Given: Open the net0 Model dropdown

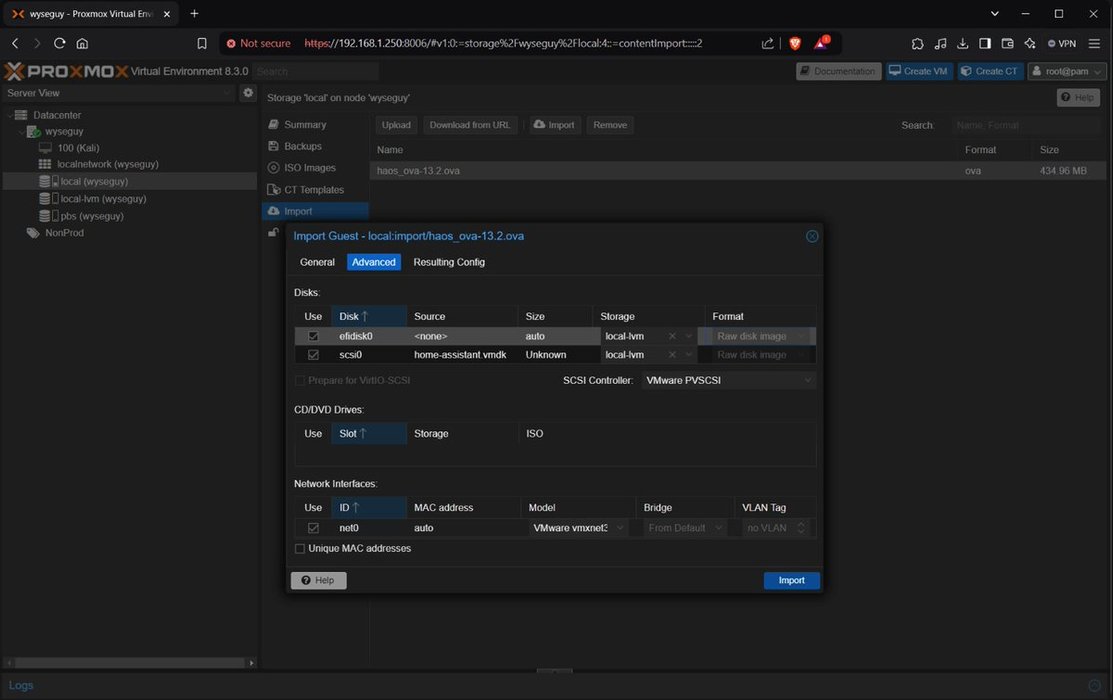Looking at the screenshot, I should tap(579, 528).
